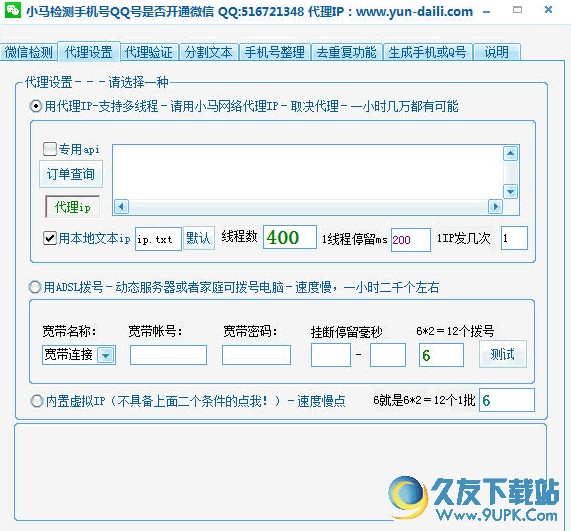Click the 线程数 field showing 400
The image size is (571, 531).
[290, 237]
